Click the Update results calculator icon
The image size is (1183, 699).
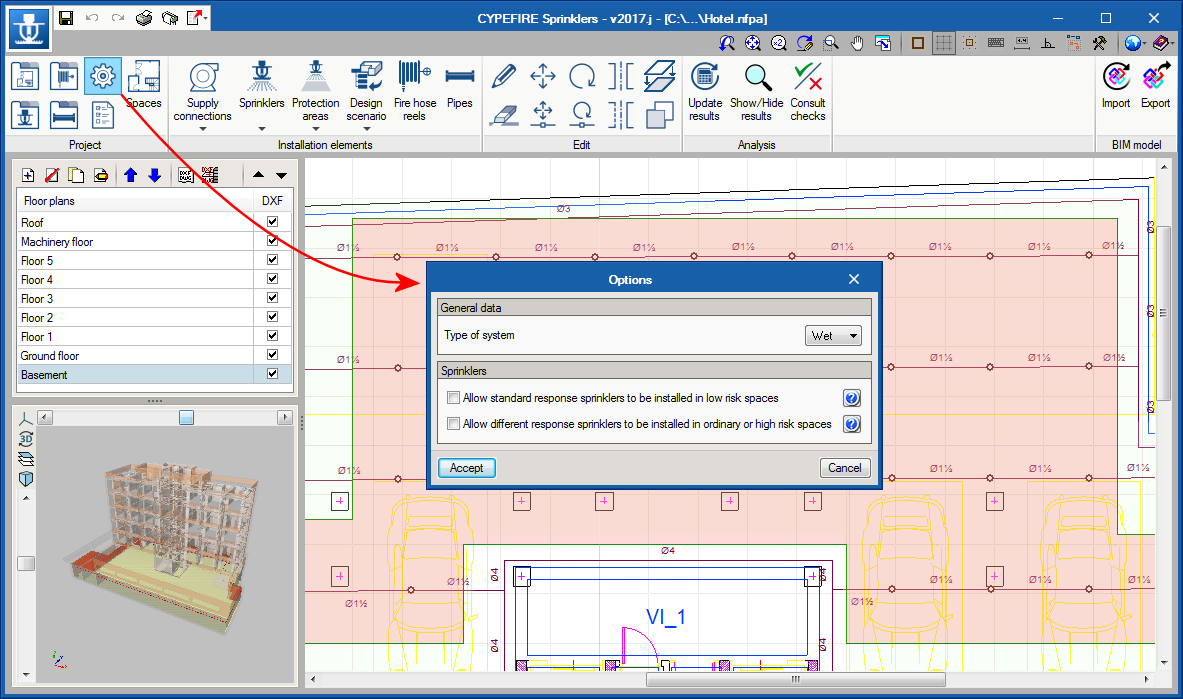point(704,78)
